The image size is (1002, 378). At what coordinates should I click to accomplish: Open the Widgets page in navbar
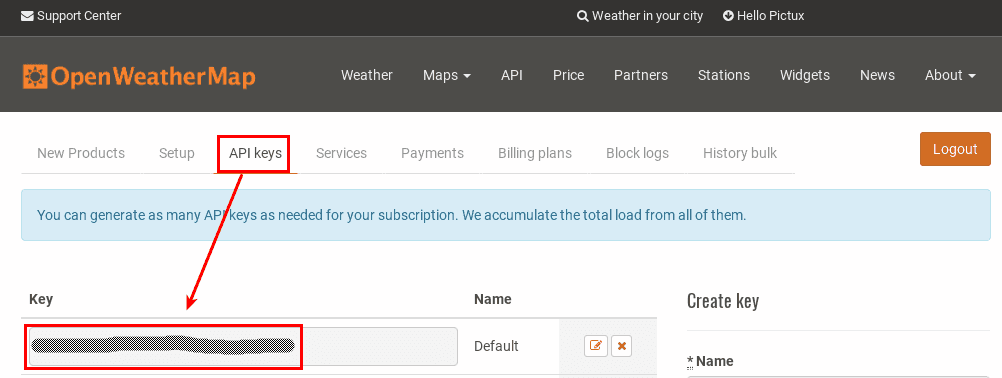(x=805, y=75)
